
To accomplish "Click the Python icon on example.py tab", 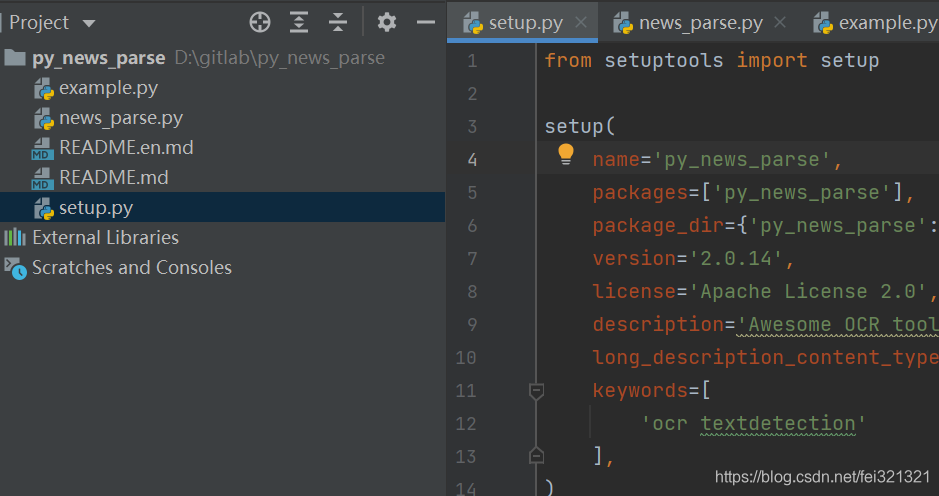I will (823, 23).
